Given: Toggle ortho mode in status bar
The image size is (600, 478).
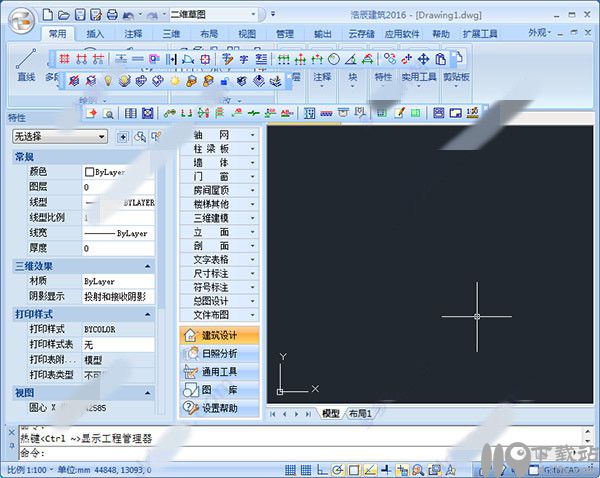Looking at the screenshot, I should pos(322,470).
